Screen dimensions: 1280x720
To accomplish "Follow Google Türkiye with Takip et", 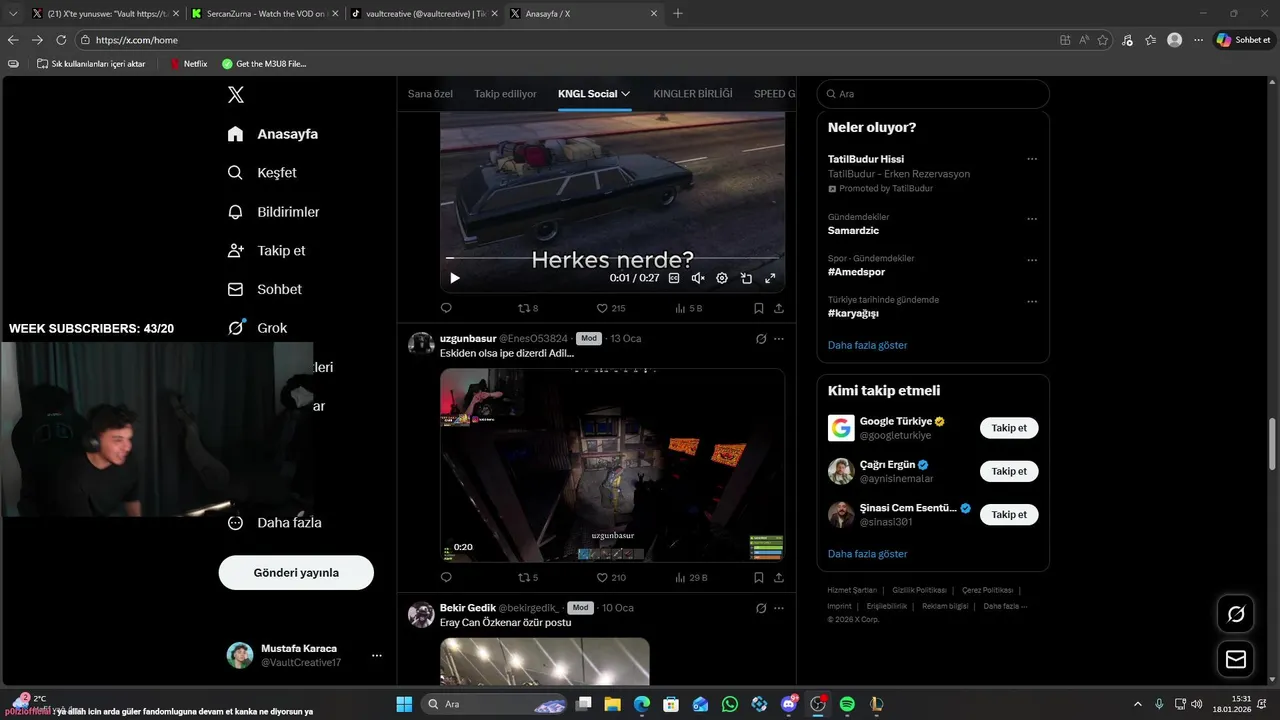I will [x=1009, y=428].
